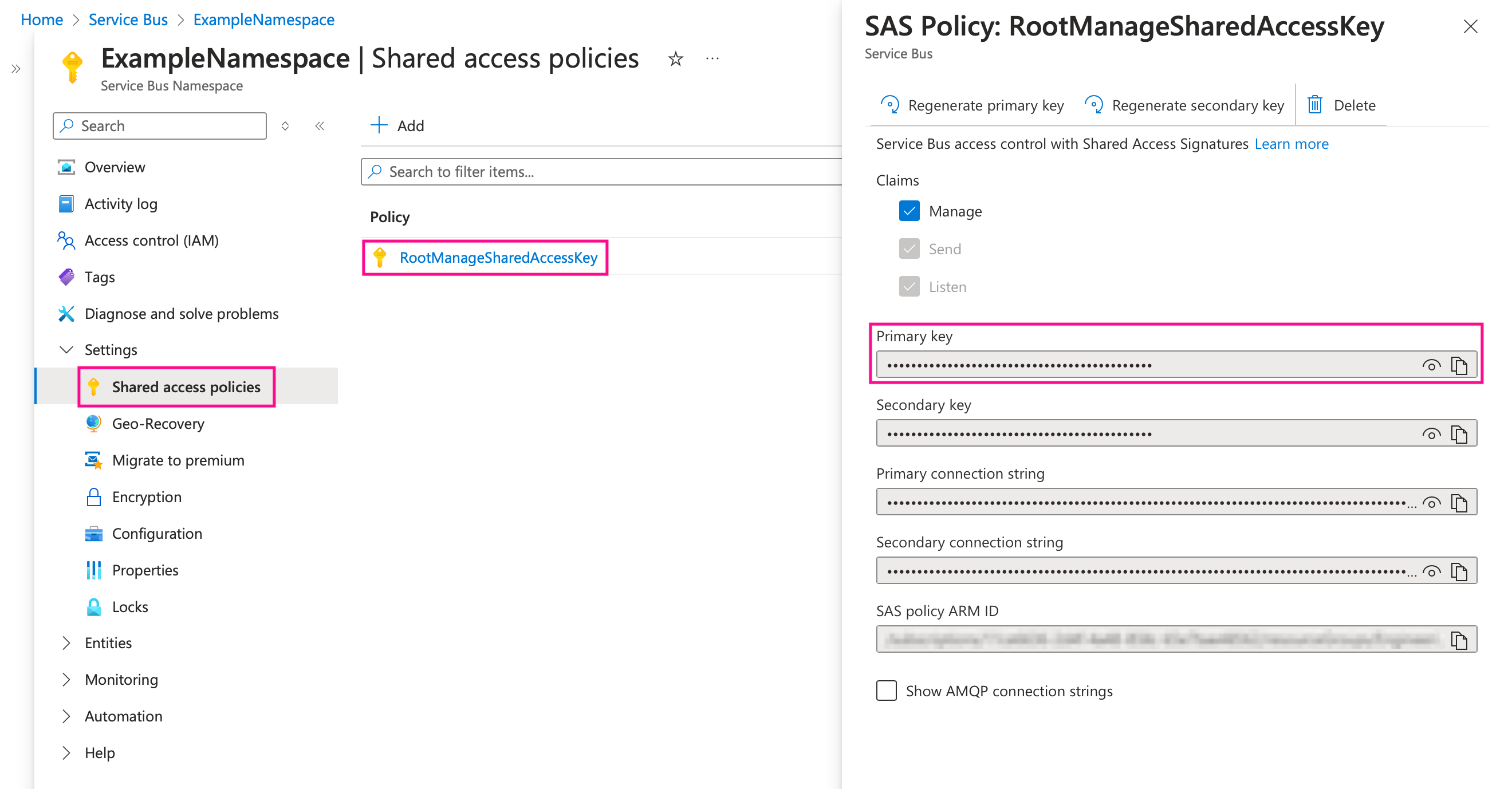Show the Secondary key value
The height and width of the screenshot is (789, 1512).
pos(1431,434)
